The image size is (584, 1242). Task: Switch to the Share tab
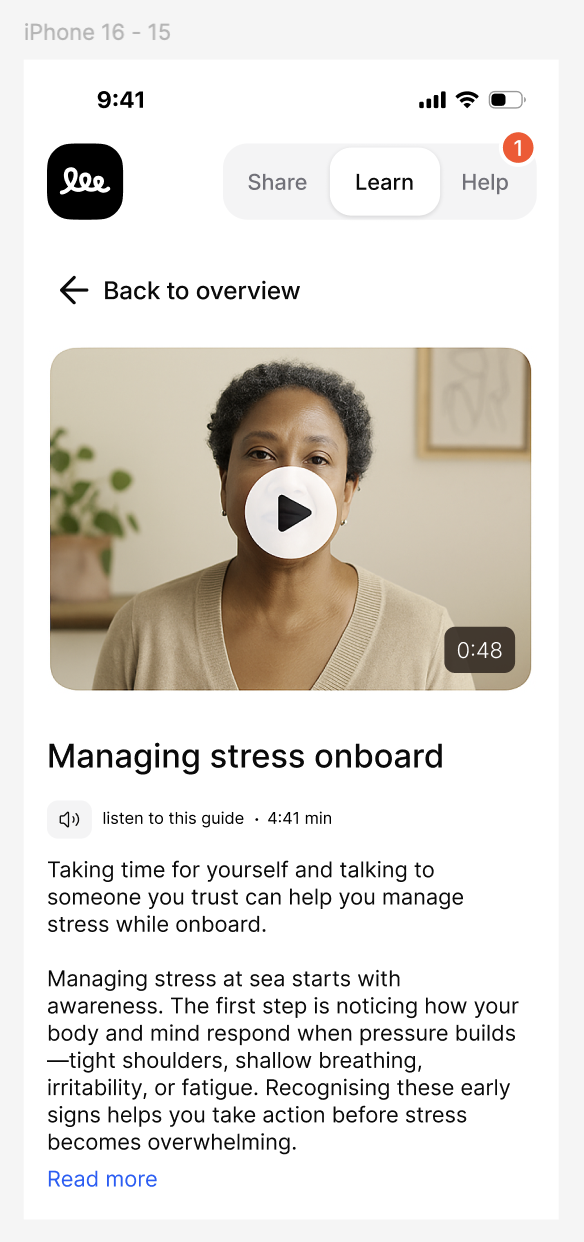coord(277,182)
